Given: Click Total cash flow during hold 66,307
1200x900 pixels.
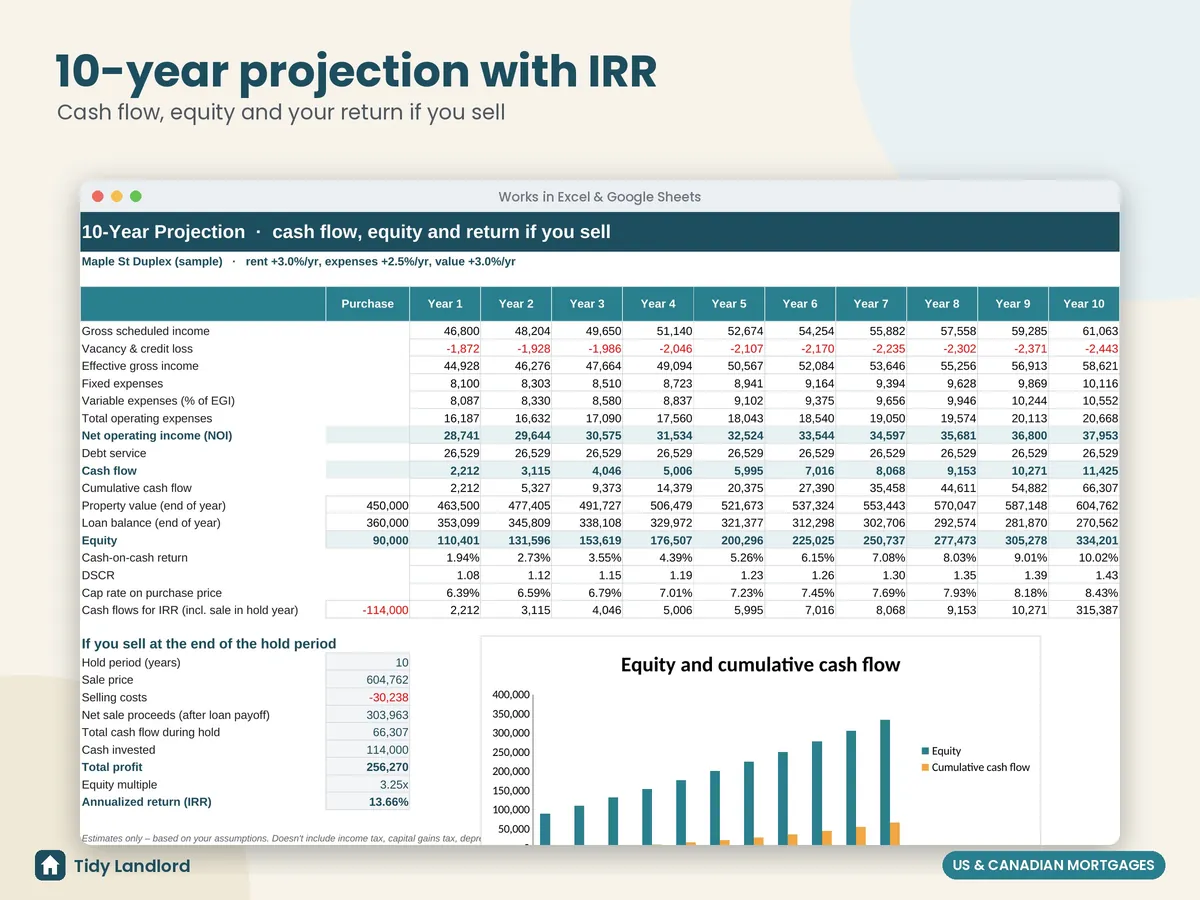Looking at the screenshot, I should click(368, 733).
